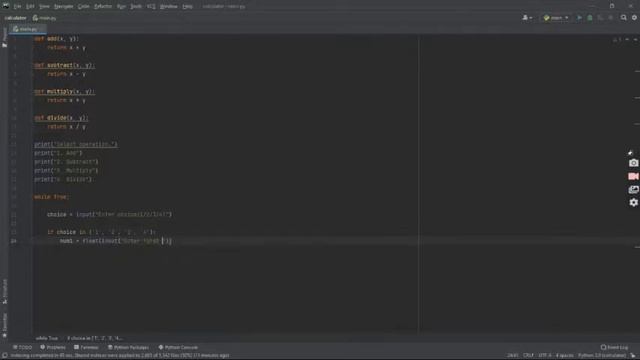Click on 'def add(x, y):' line
Image resolution: width=640 pixels, height=360 pixels.
pos(57,39)
